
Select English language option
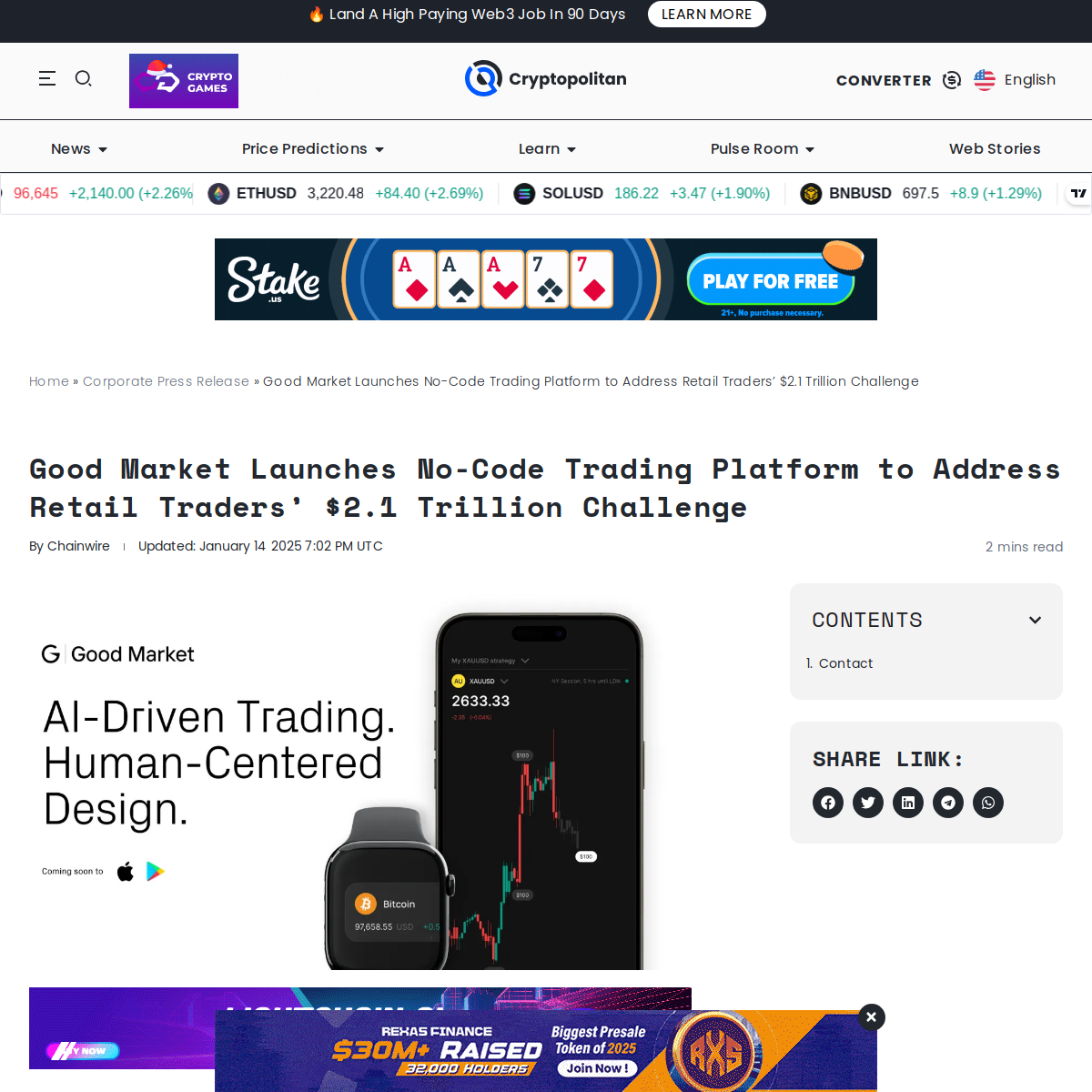(1015, 80)
